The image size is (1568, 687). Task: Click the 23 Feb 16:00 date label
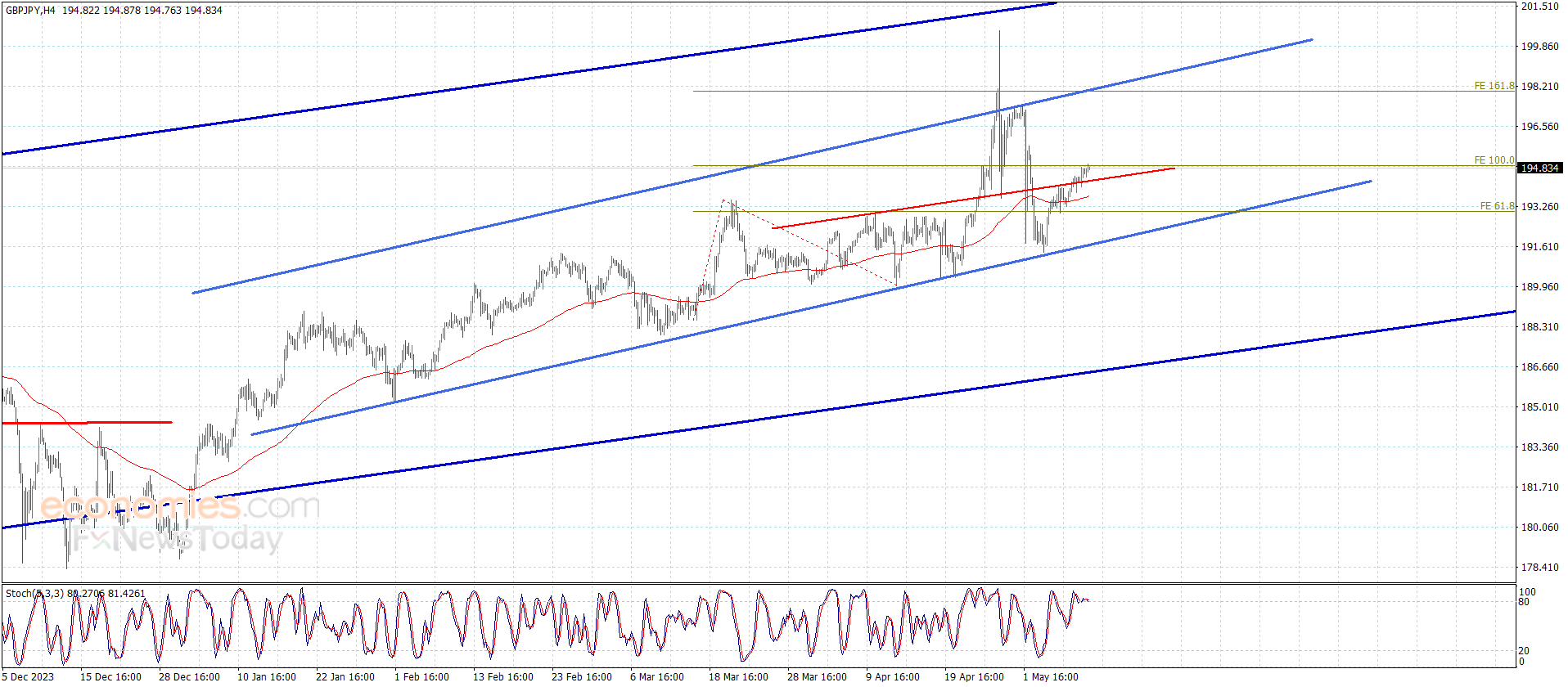click(x=582, y=677)
